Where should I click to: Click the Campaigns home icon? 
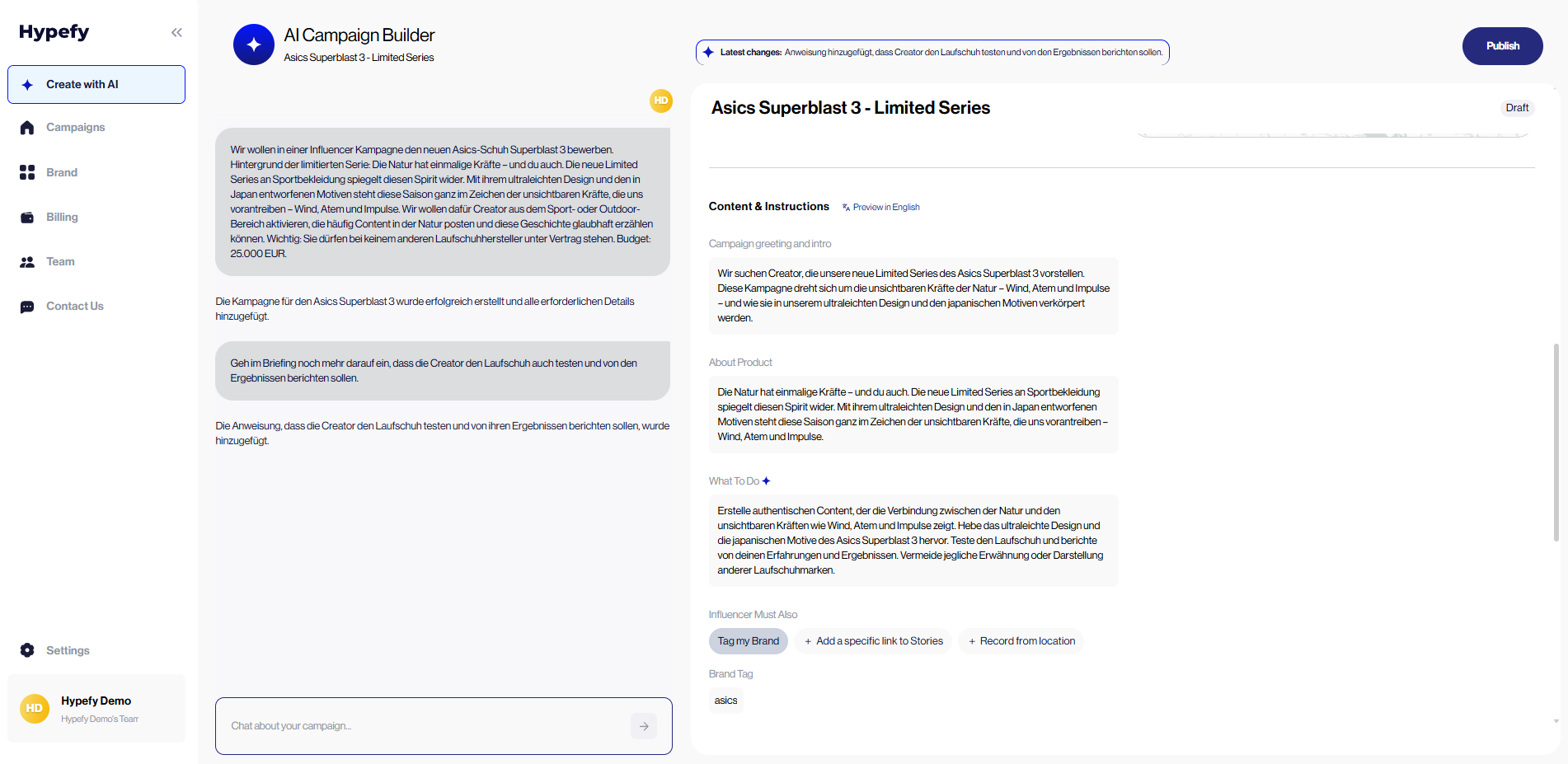27,128
